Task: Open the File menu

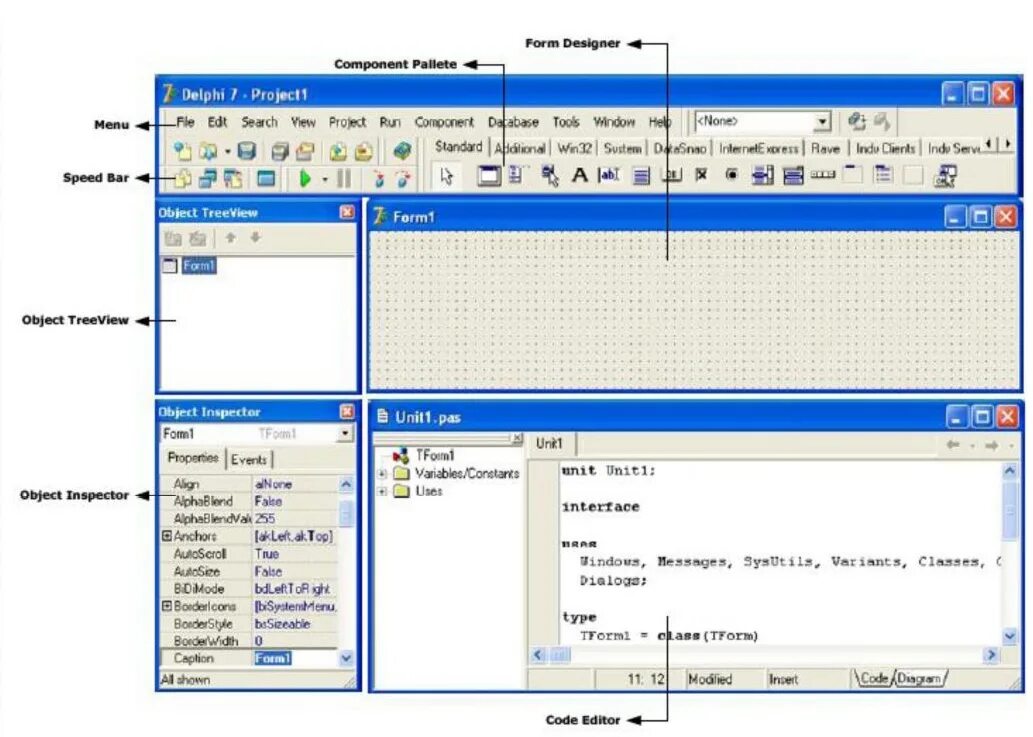Action: click(185, 122)
